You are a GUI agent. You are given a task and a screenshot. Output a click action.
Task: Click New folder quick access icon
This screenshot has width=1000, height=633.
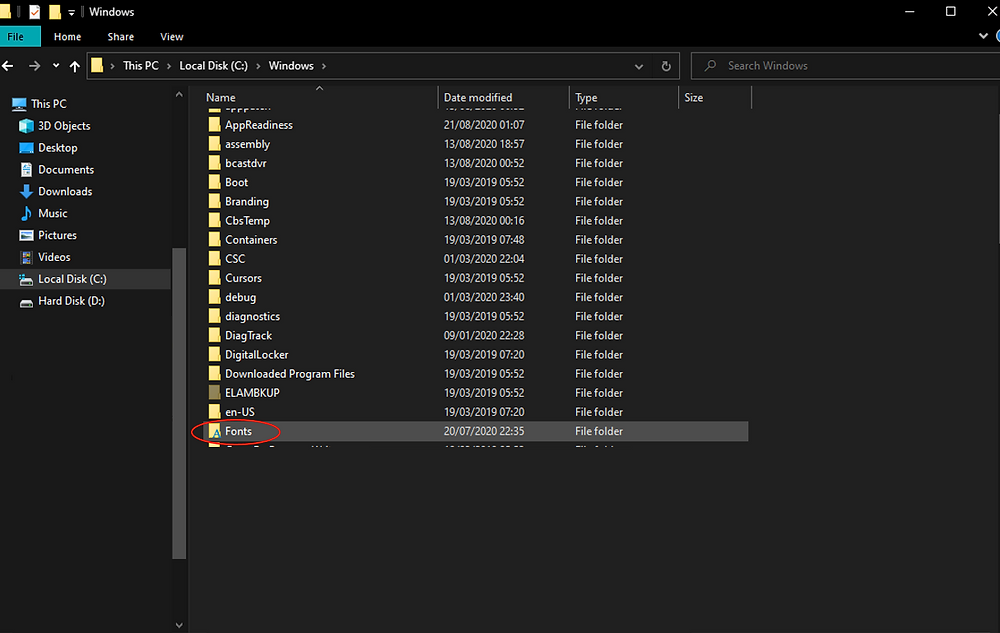pos(55,11)
